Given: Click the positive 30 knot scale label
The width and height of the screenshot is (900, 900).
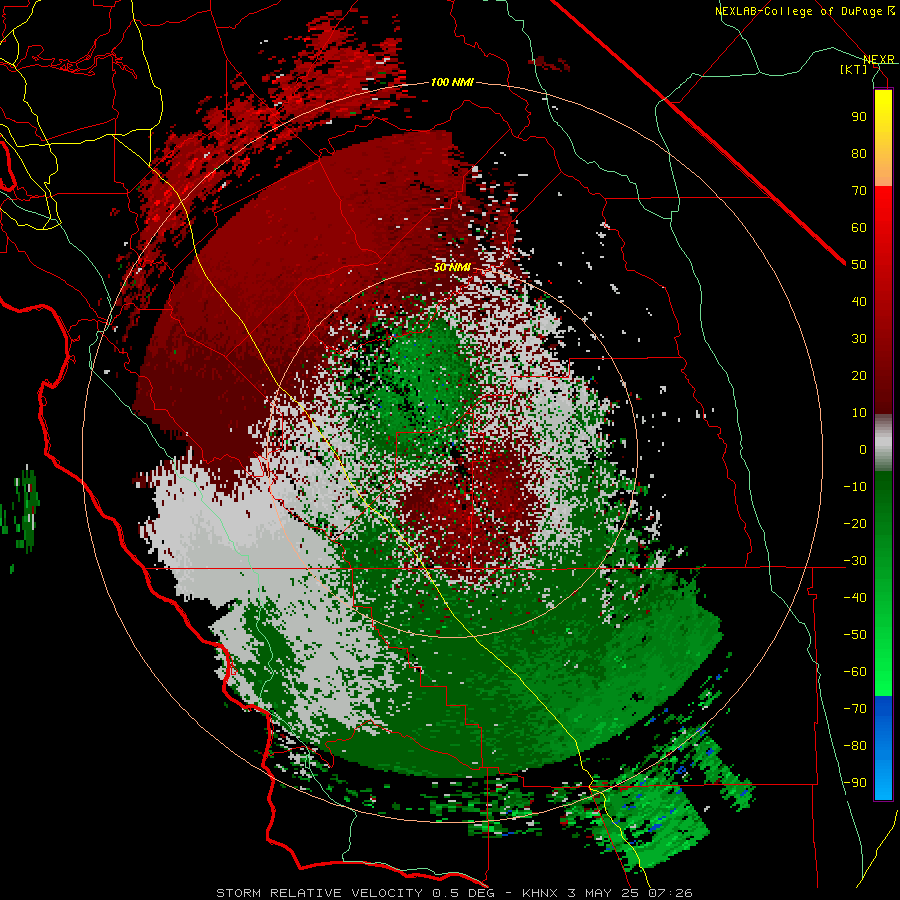Looking at the screenshot, I should (x=859, y=339).
